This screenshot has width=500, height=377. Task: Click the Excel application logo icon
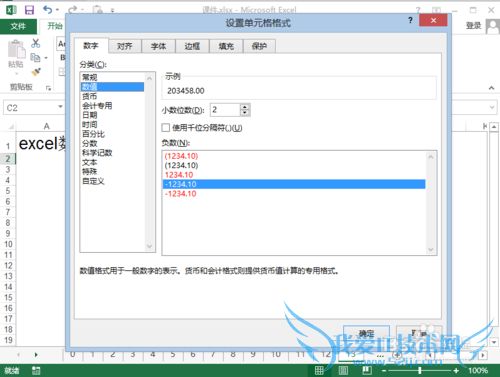click(x=11, y=10)
